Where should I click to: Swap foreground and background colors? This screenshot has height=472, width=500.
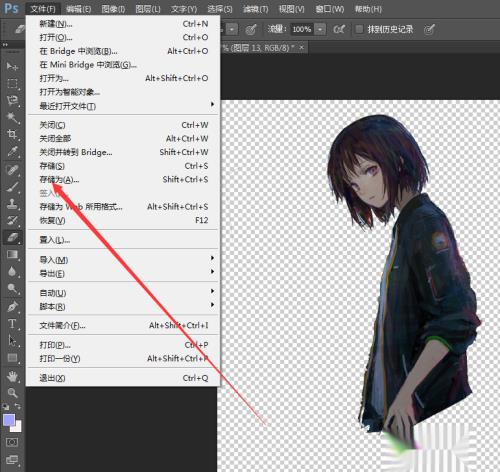click(x=18, y=406)
